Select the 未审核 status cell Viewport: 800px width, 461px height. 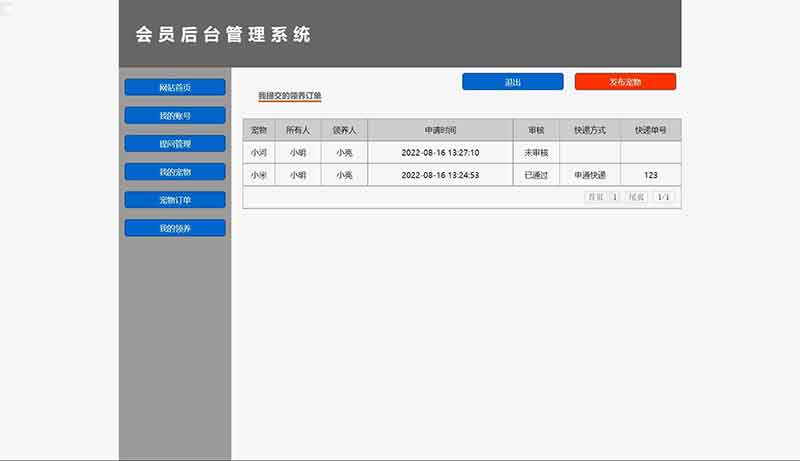536,153
